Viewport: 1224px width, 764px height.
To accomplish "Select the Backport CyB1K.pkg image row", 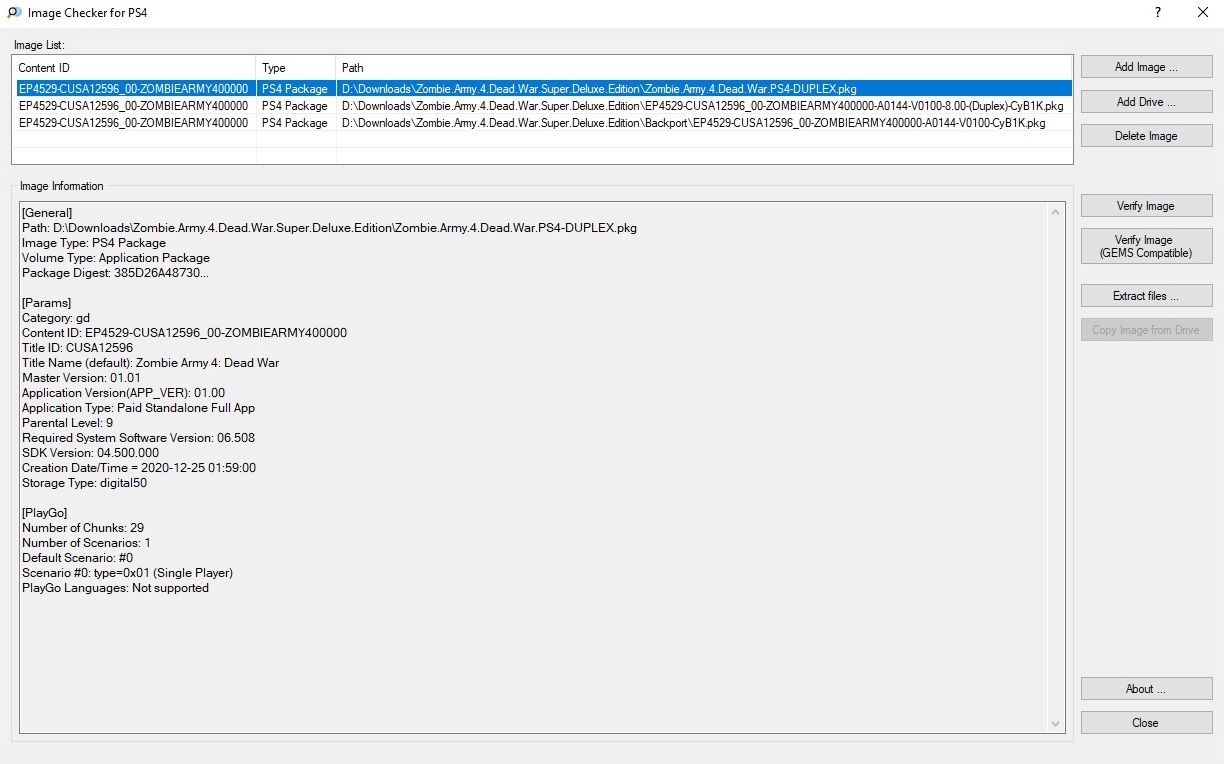I will (542, 122).
